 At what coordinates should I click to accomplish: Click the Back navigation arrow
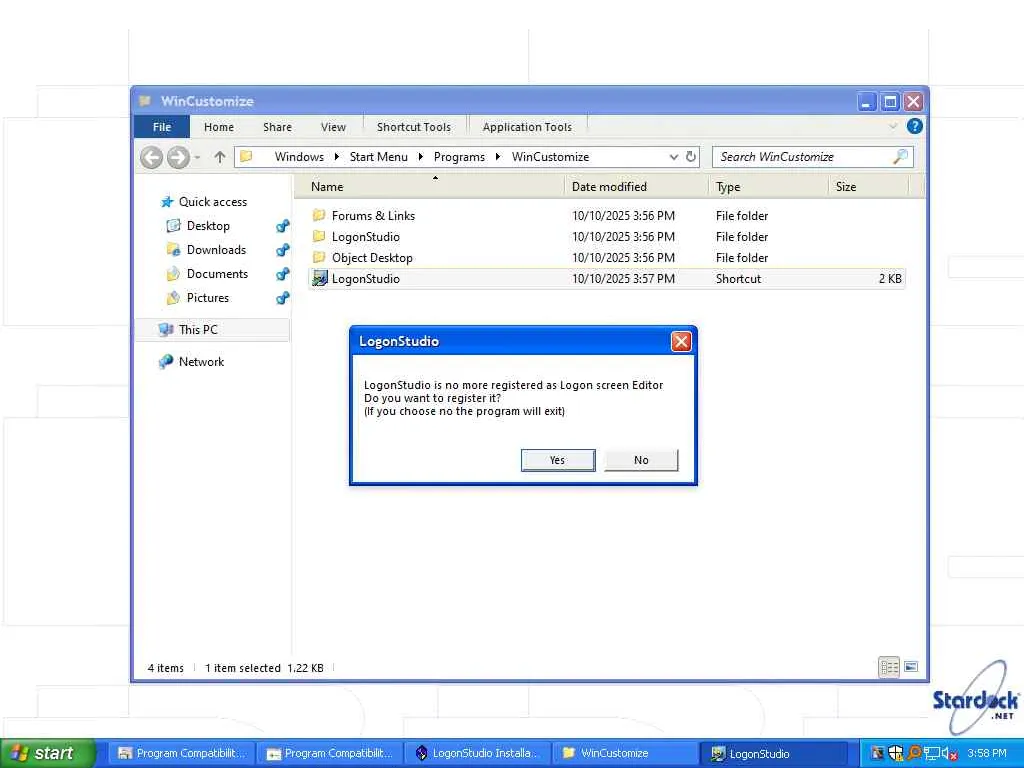tap(152, 157)
